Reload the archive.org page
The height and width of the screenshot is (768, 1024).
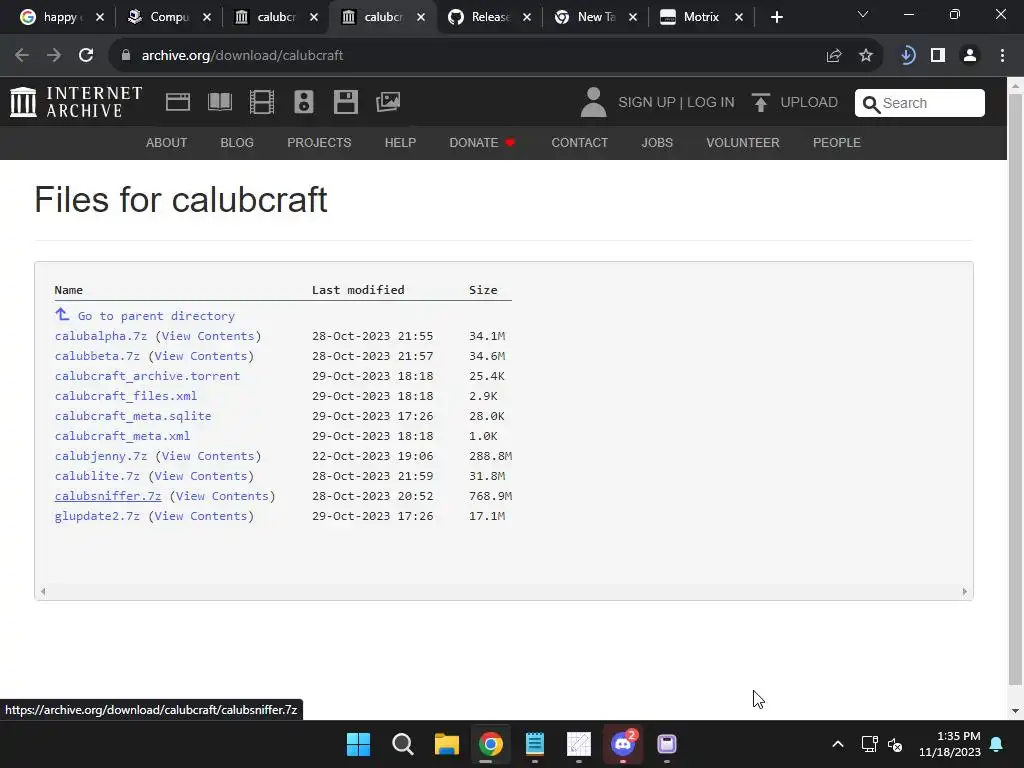click(86, 56)
